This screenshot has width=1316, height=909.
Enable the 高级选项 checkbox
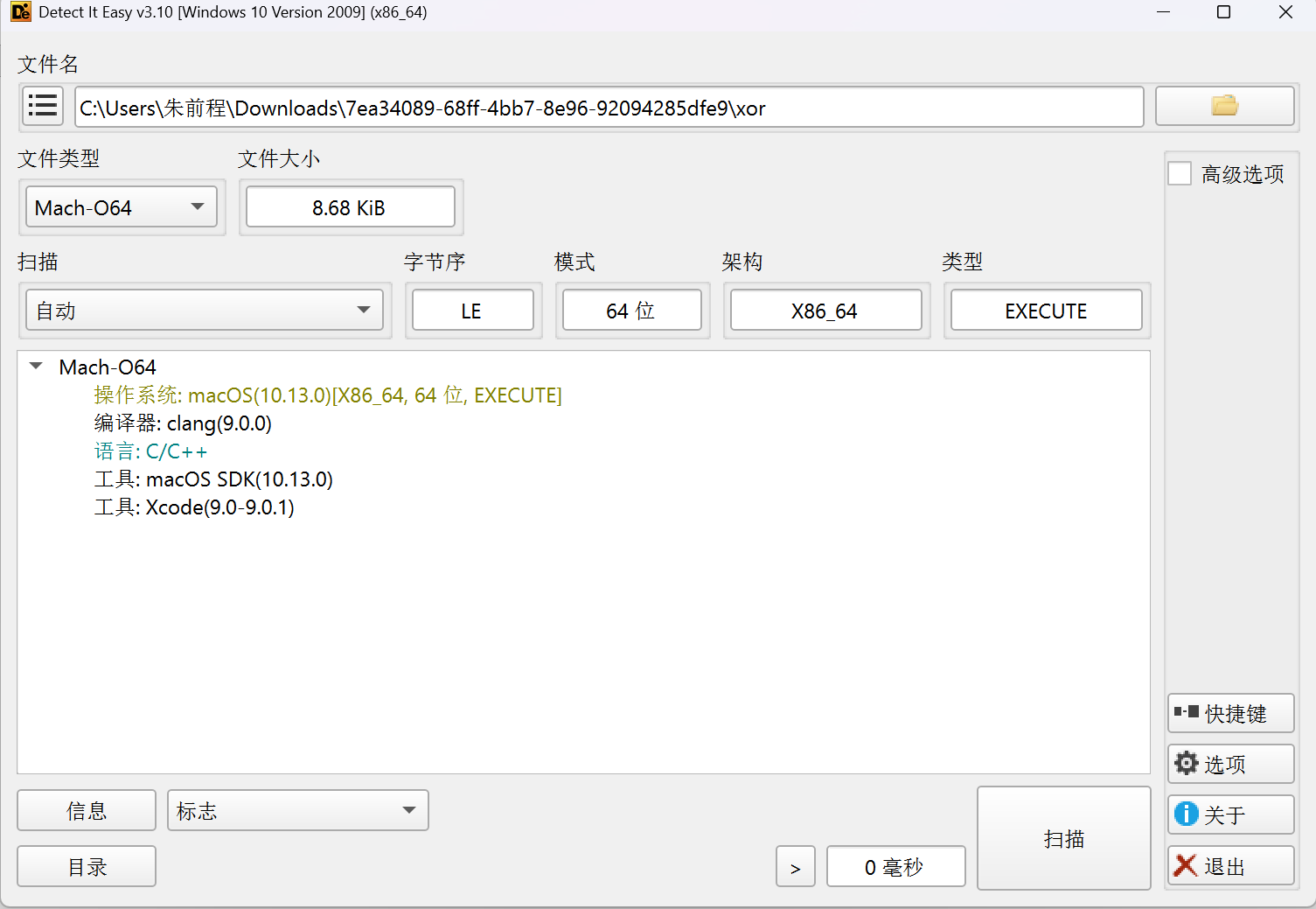(1180, 173)
